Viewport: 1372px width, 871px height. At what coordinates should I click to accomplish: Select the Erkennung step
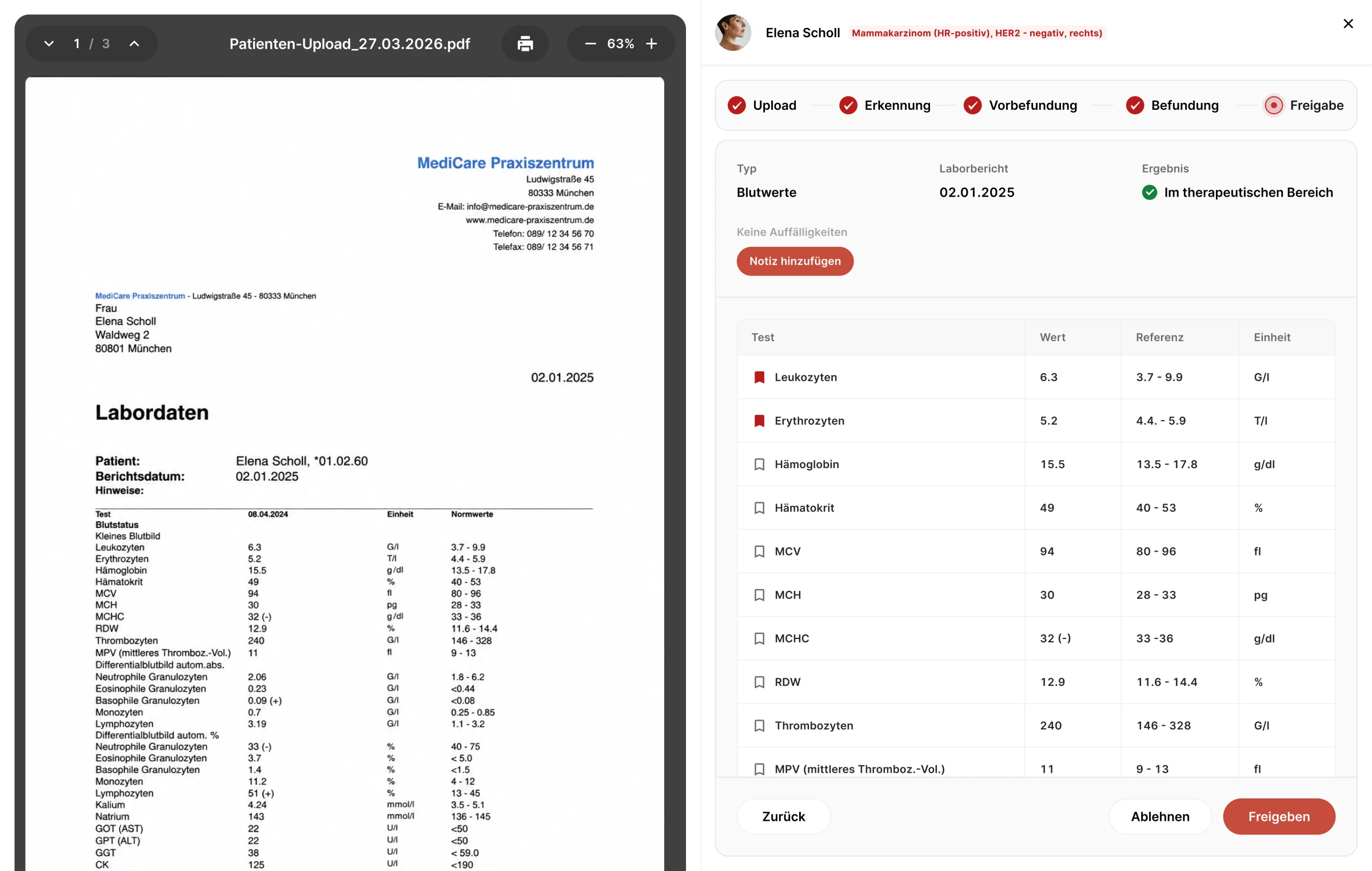pyautogui.click(x=885, y=105)
